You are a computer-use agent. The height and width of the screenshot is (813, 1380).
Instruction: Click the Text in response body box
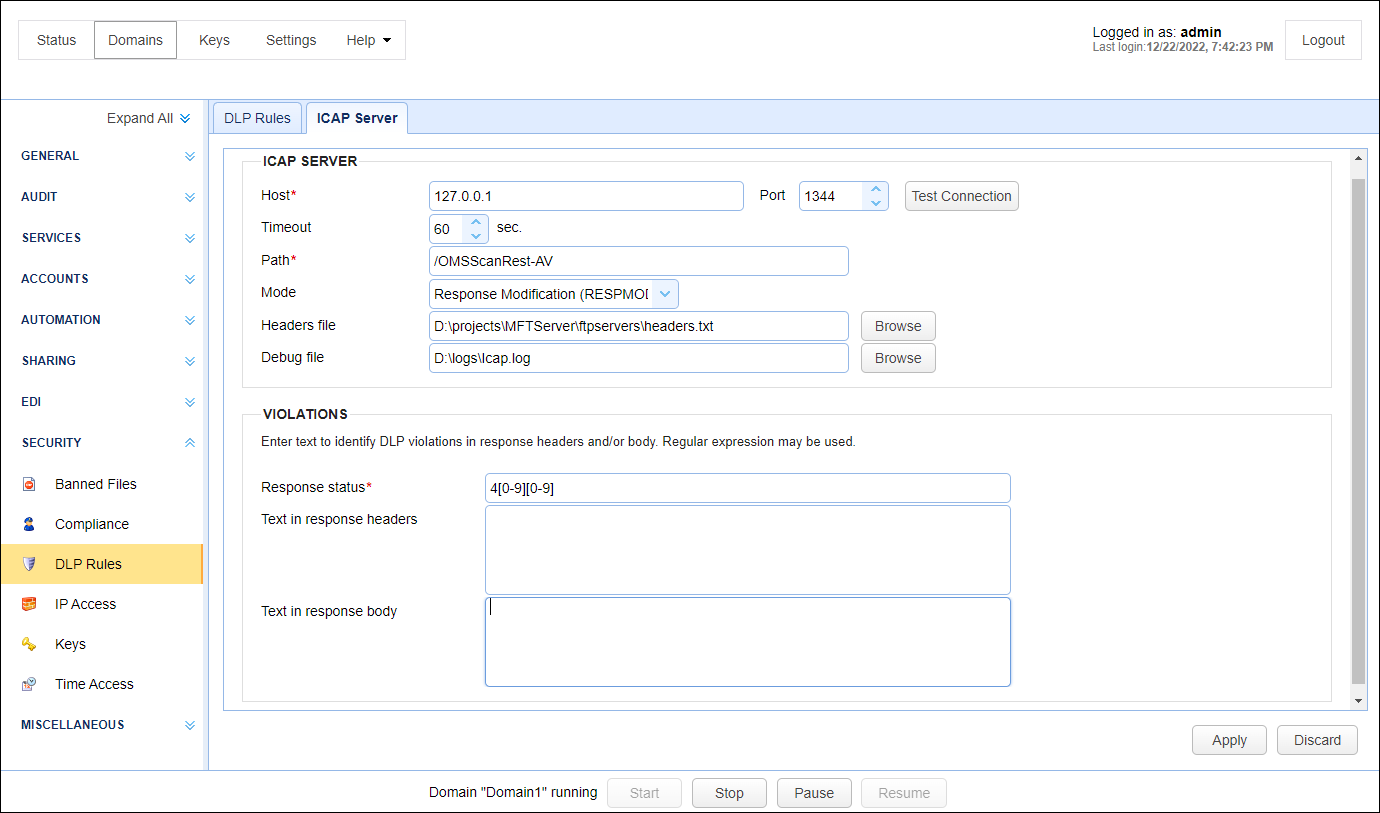click(x=747, y=642)
